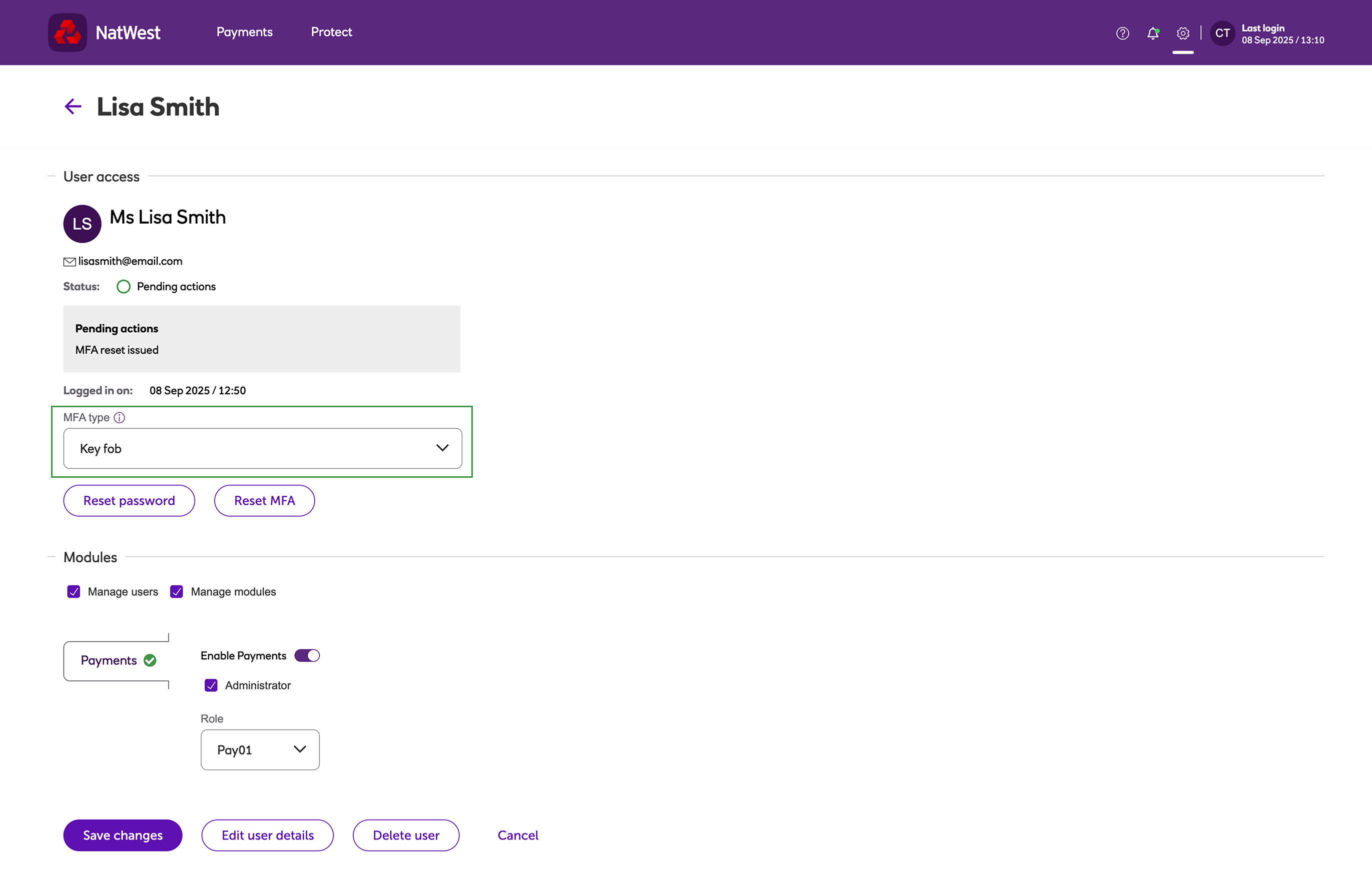Open the settings gear icon

[x=1182, y=33]
